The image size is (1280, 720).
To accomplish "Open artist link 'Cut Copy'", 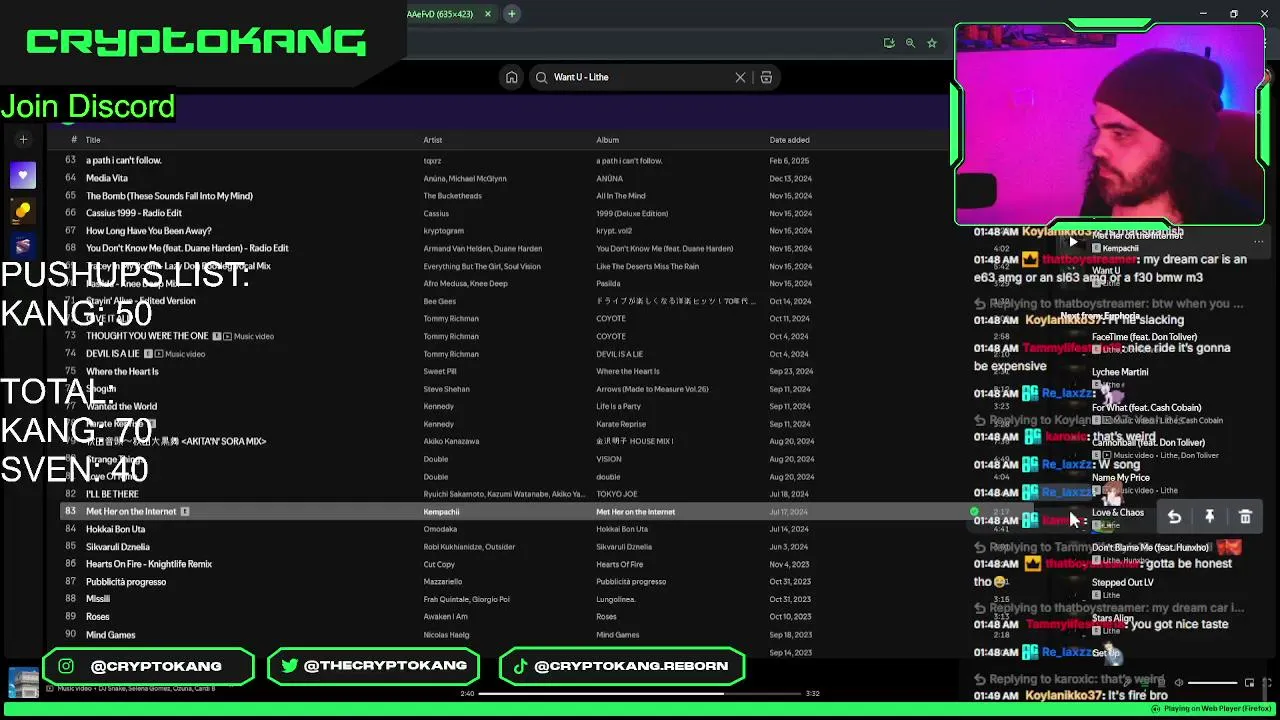I will pyautogui.click(x=439, y=564).
